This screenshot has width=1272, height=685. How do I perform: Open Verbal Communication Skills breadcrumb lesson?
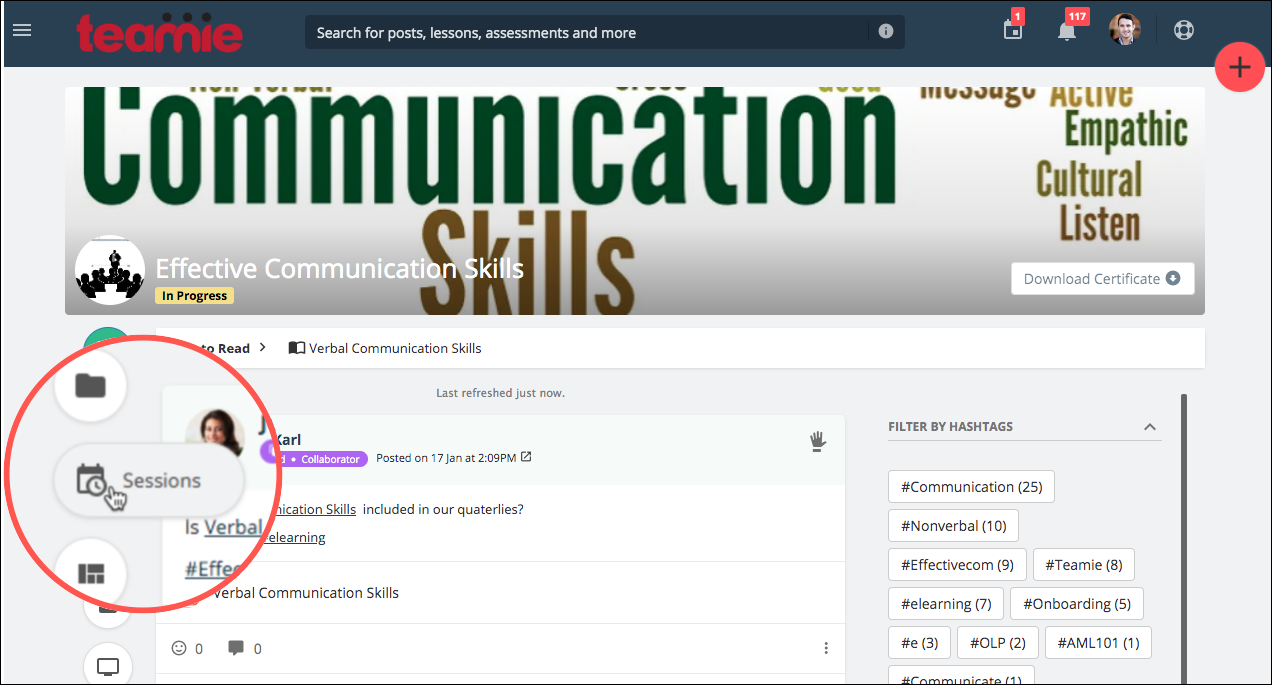385,348
